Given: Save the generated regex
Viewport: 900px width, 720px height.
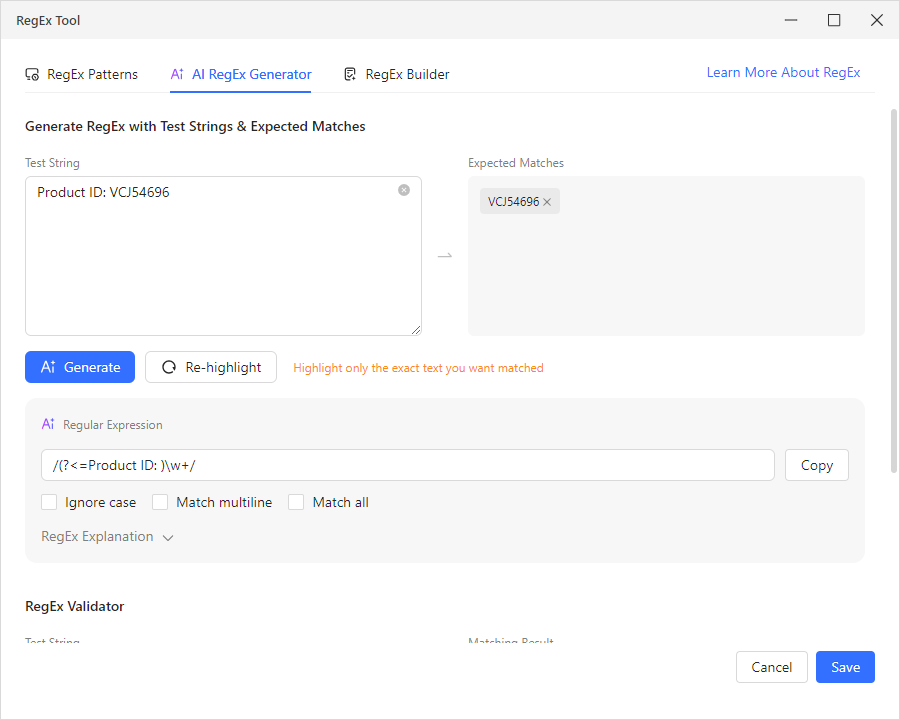Looking at the screenshot, I should [845, 667].
